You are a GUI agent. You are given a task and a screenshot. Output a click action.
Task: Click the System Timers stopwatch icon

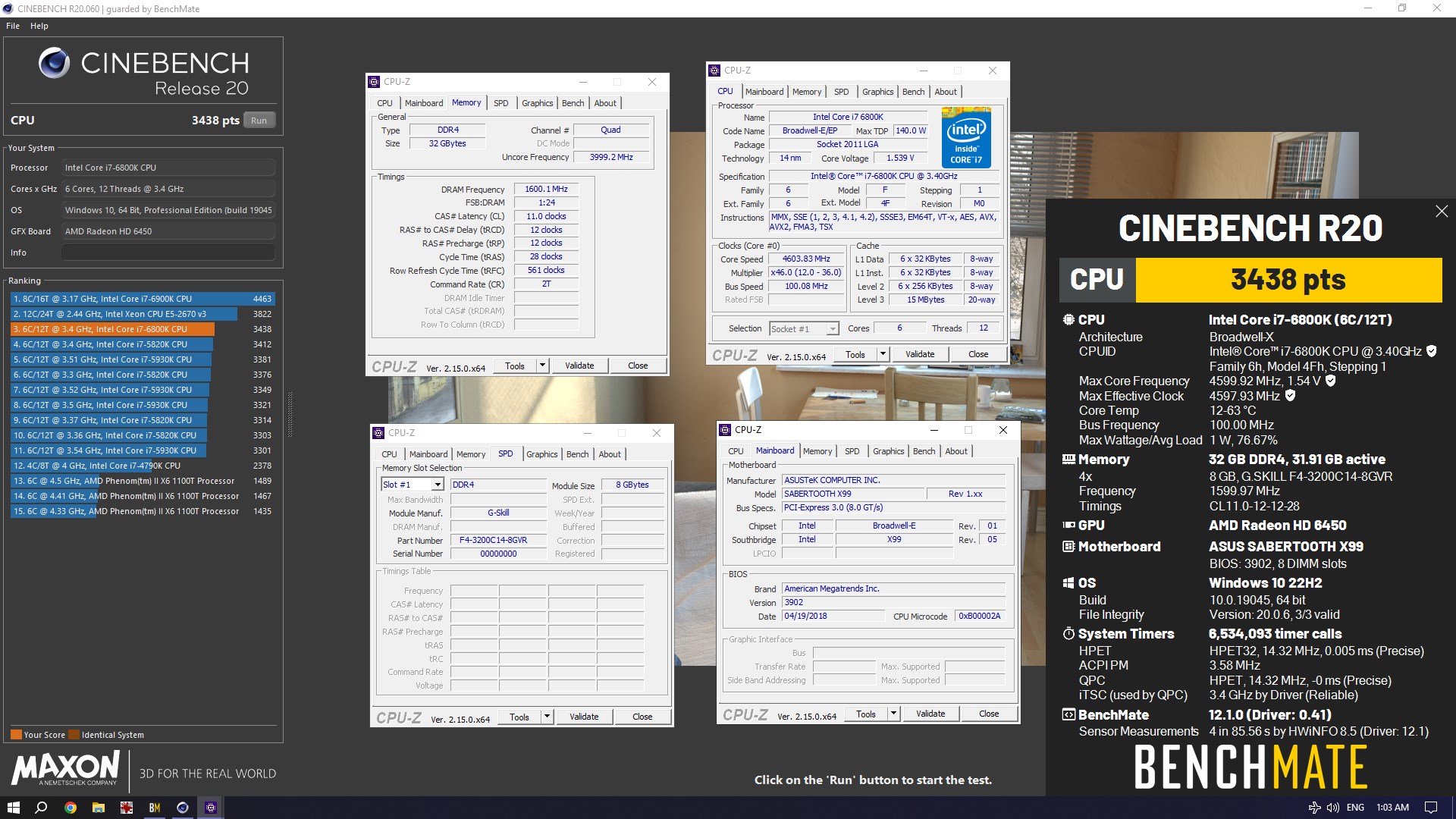click(x=1068, y=633)
